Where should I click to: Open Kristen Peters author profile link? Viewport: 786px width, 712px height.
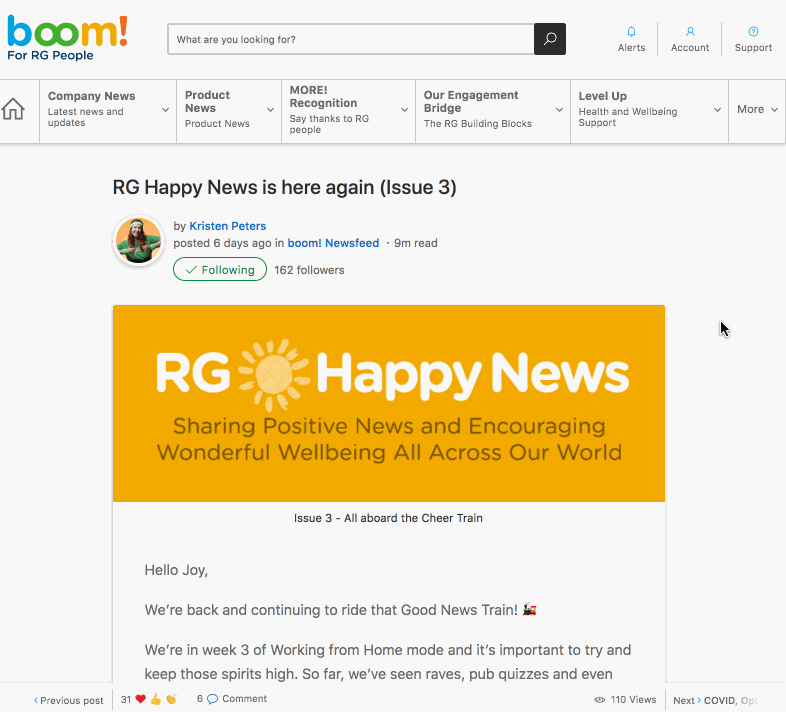coord(227,226)
